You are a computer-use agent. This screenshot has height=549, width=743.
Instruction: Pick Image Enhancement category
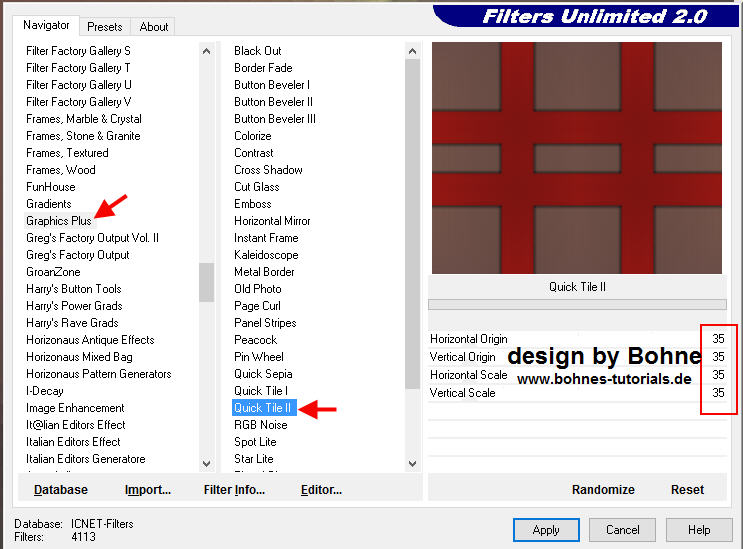(x=75, y=408)
